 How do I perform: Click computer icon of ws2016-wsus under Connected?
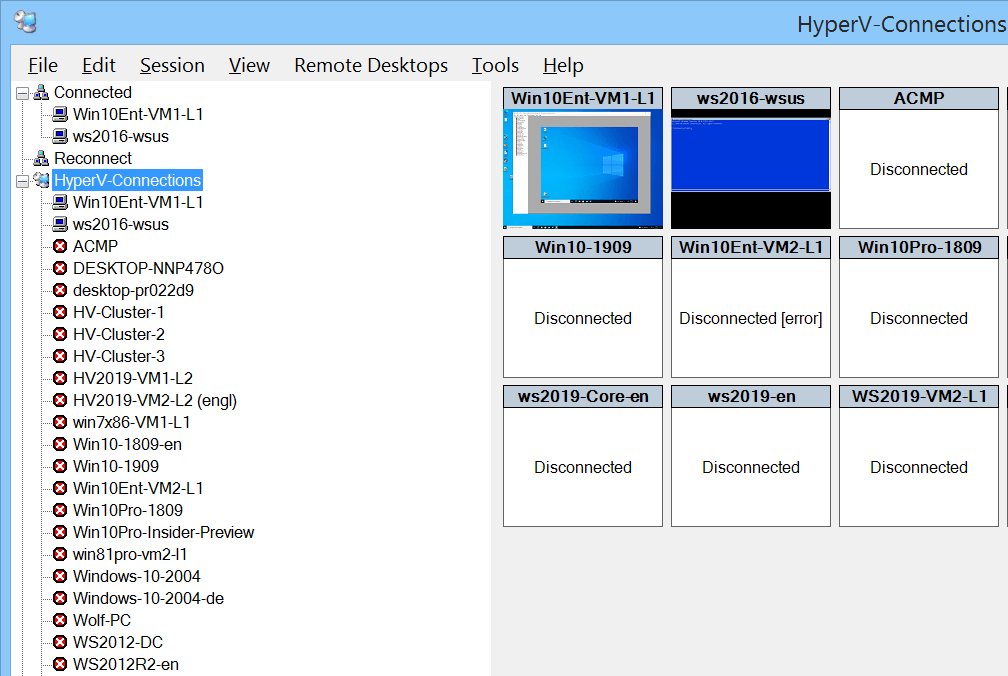point(60,136)
